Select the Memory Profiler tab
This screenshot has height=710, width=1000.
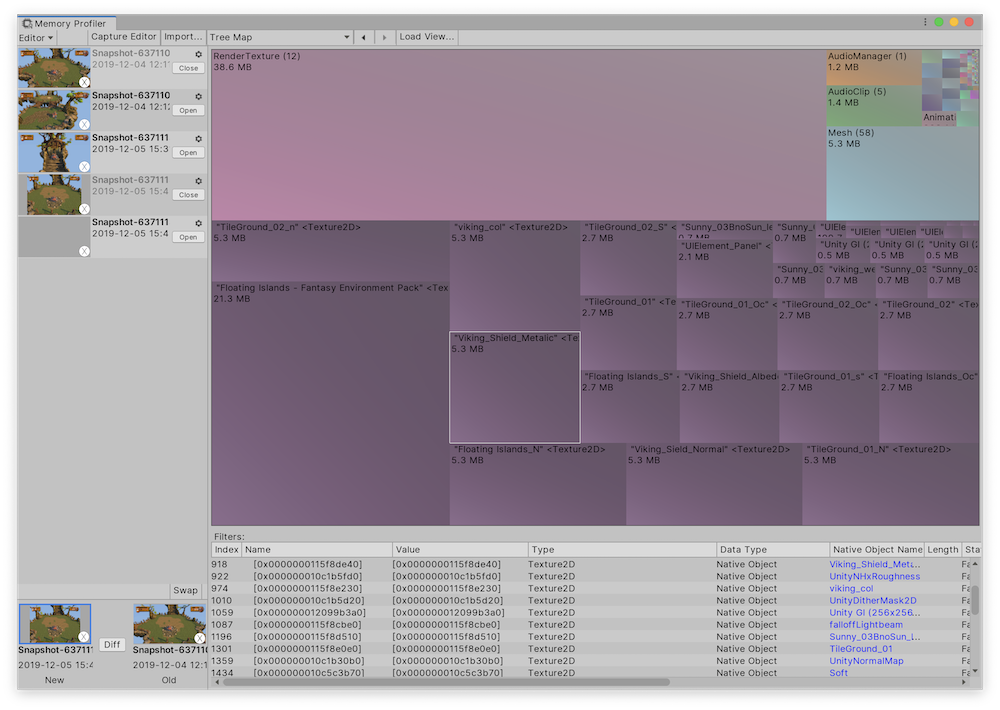[69, 23]
